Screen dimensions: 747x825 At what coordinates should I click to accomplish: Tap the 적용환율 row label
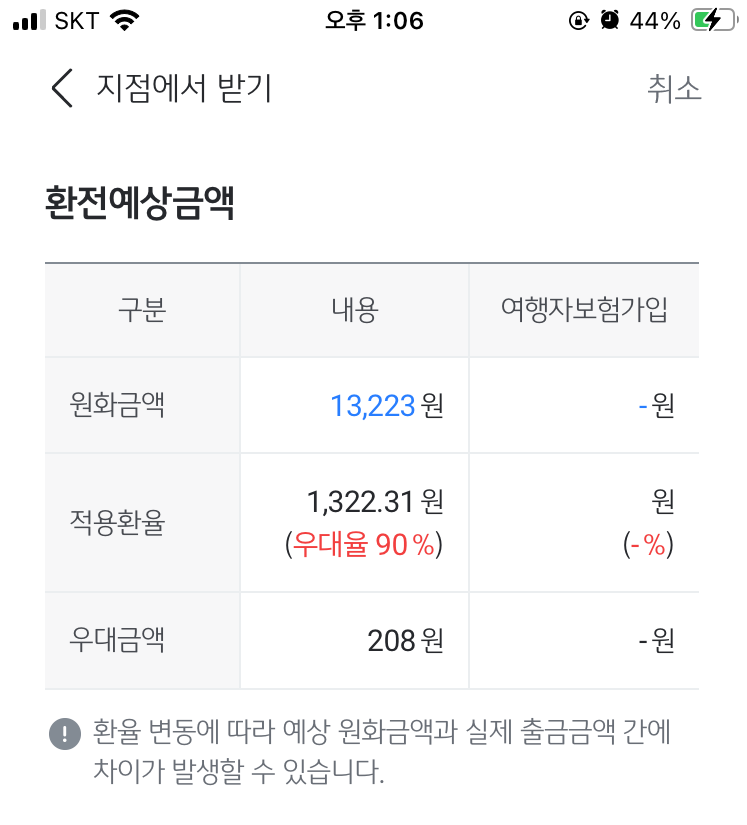[x=117, y=522]
